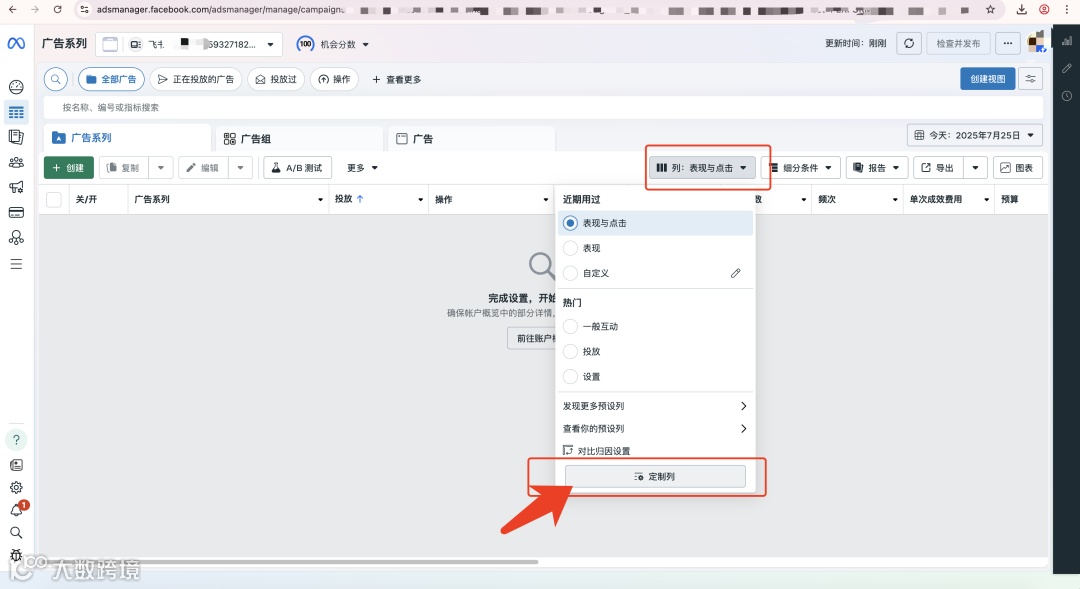
Task: Bookmark page with star icon
Action: click(x=990, y=10)
